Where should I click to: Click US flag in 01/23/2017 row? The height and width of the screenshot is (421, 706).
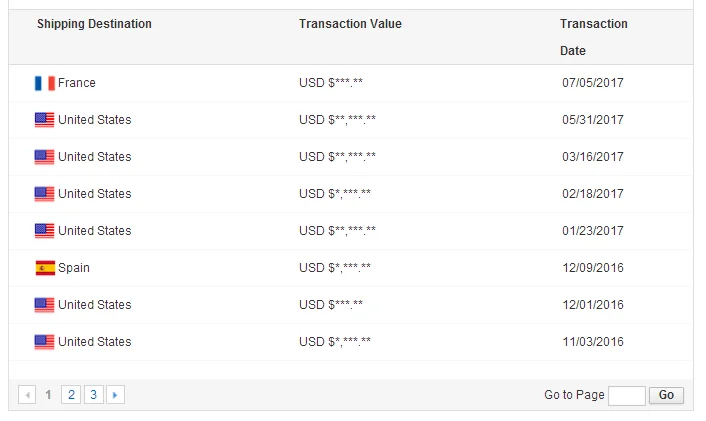[44, 231]
